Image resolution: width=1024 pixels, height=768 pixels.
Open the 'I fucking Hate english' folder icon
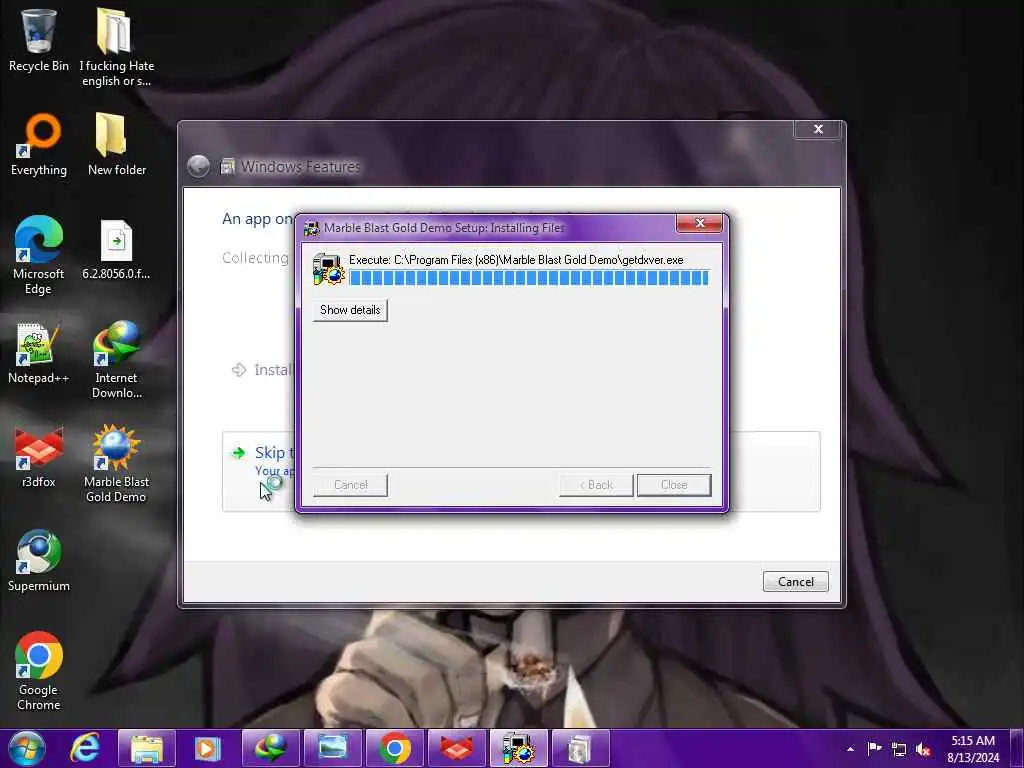[116, 47]
